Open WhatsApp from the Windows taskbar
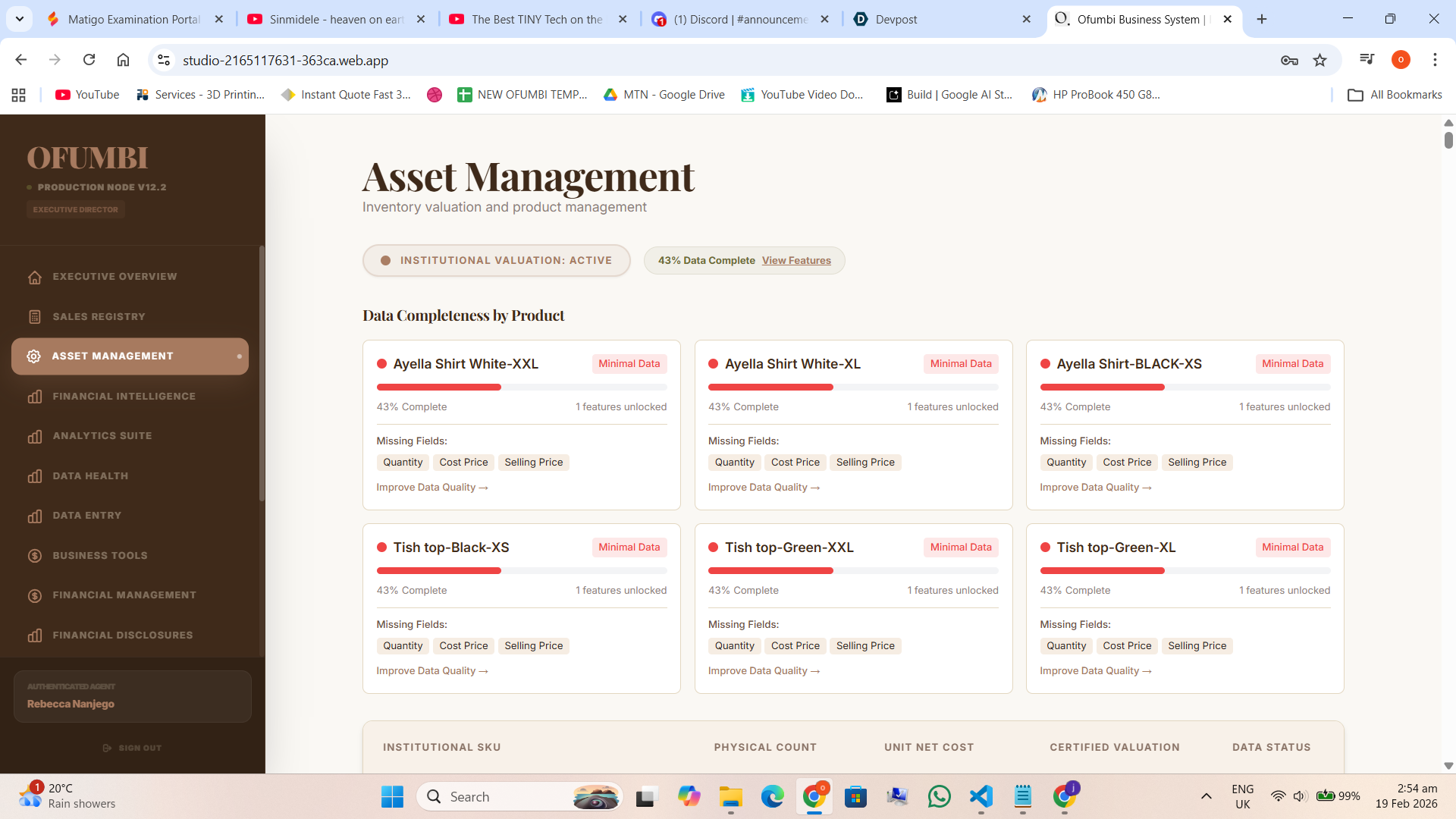 [939, 797]
